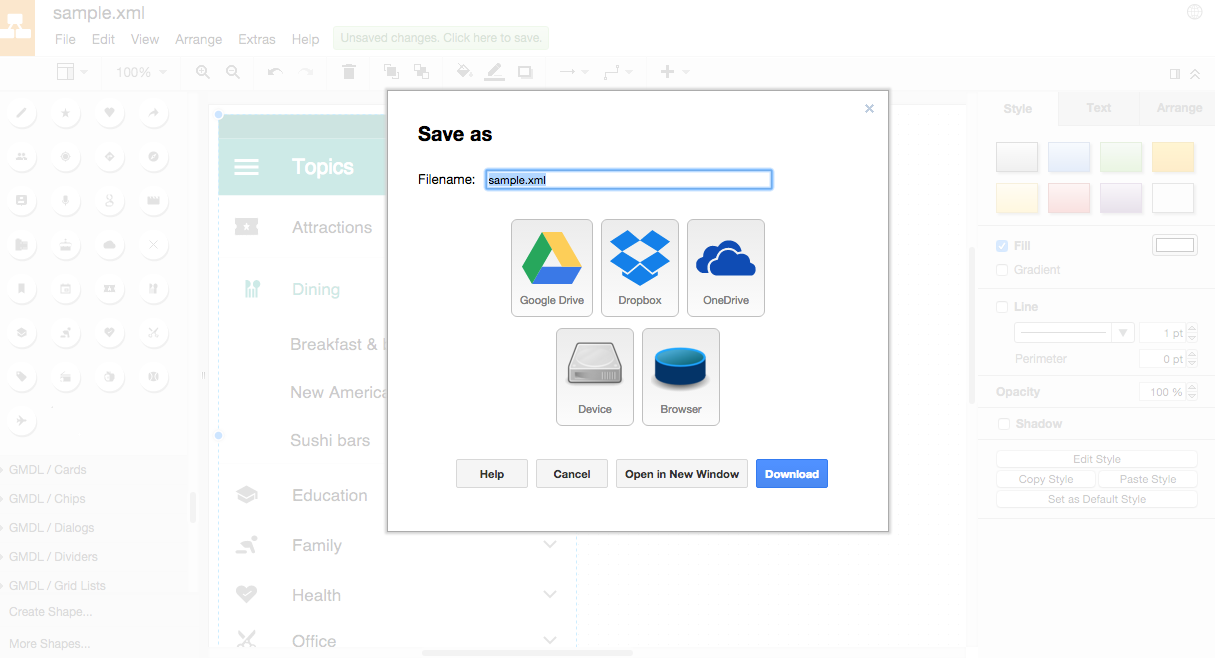Expand the GMDL / Cards section
1215x658 pixels.
coord(48,470)
